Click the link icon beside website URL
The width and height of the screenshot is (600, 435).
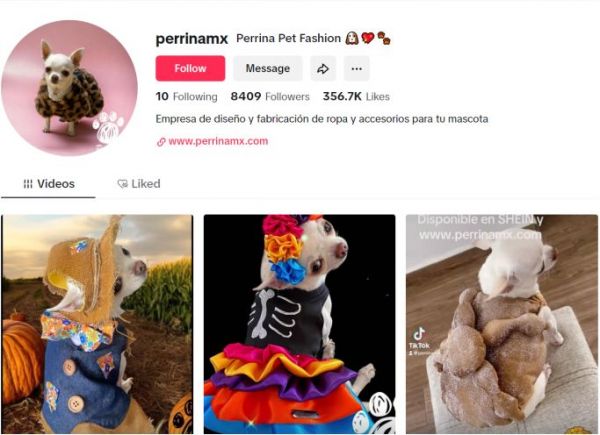(161, 142)
